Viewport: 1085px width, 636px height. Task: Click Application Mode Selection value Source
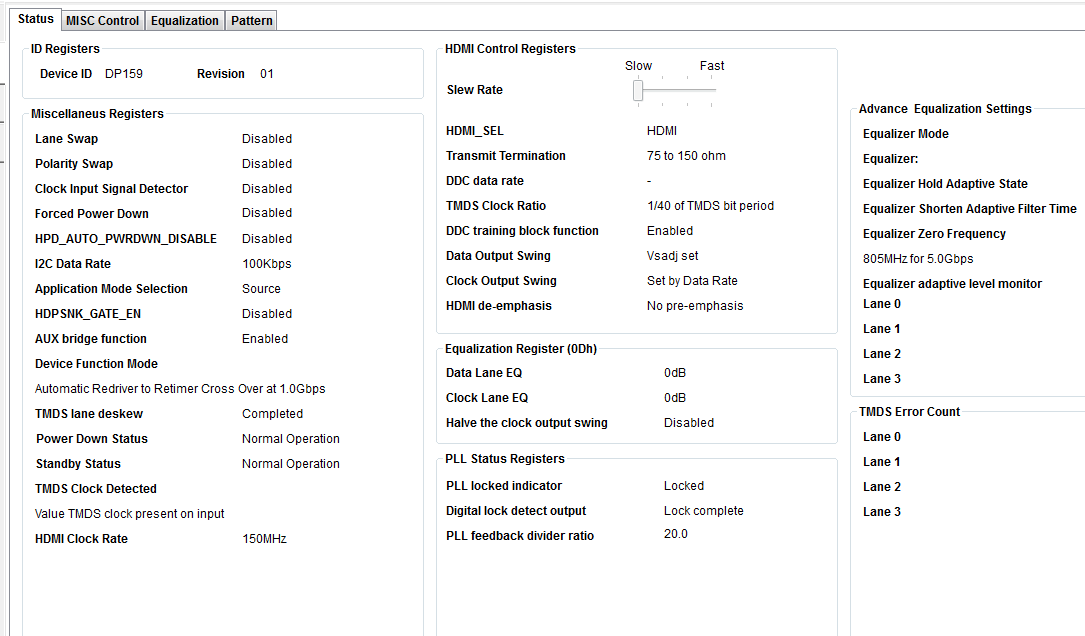click(x=261, y=289)
